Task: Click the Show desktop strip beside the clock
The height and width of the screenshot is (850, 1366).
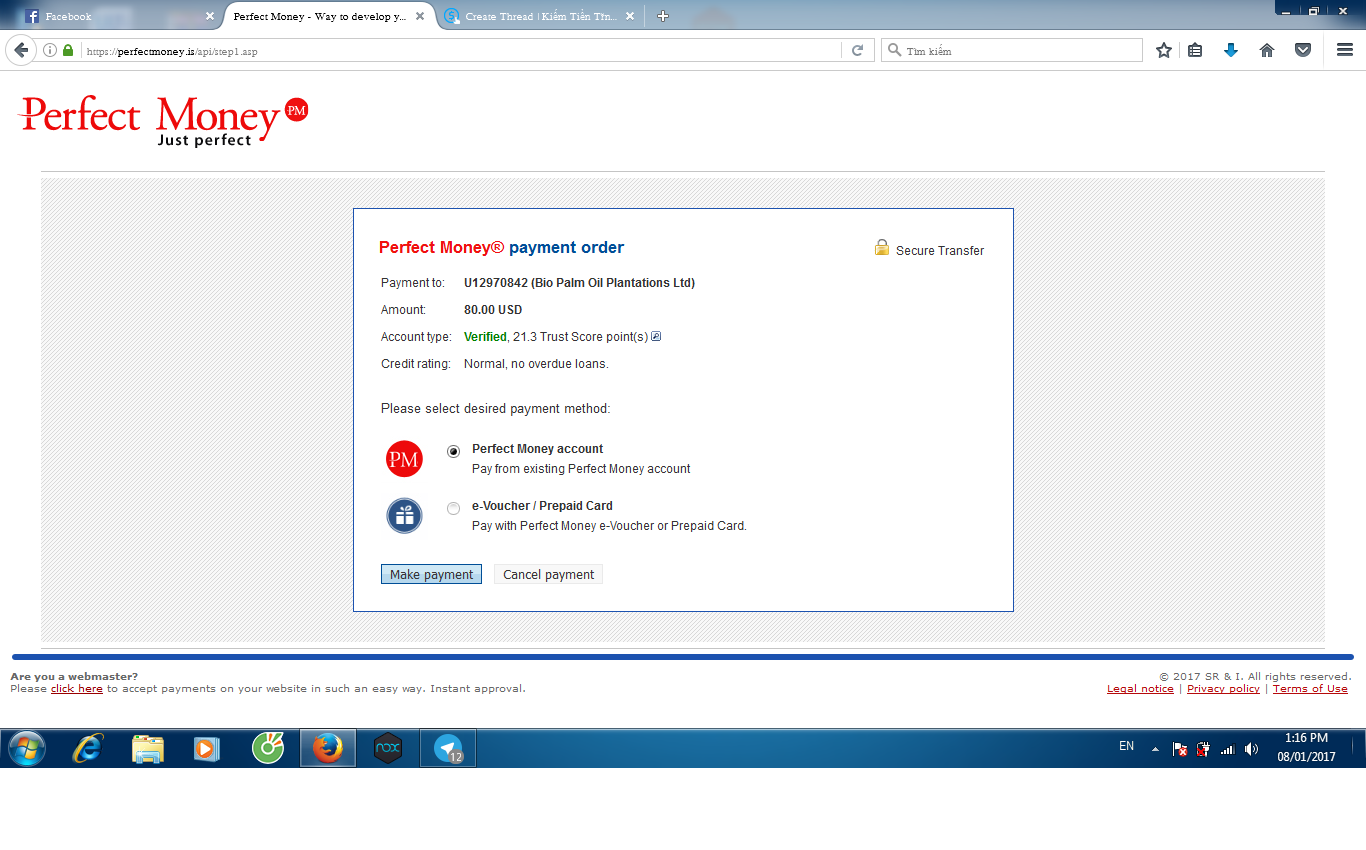Action: 1358,748
